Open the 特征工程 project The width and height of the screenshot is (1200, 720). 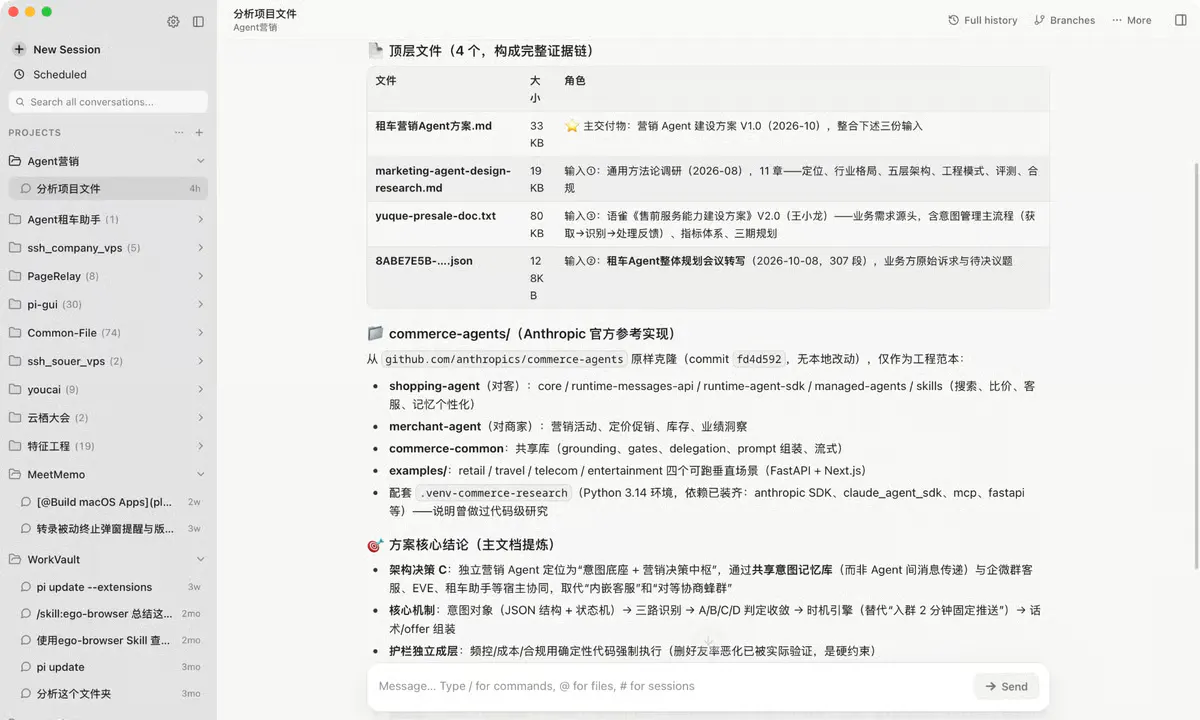click(x=108, y=446)
